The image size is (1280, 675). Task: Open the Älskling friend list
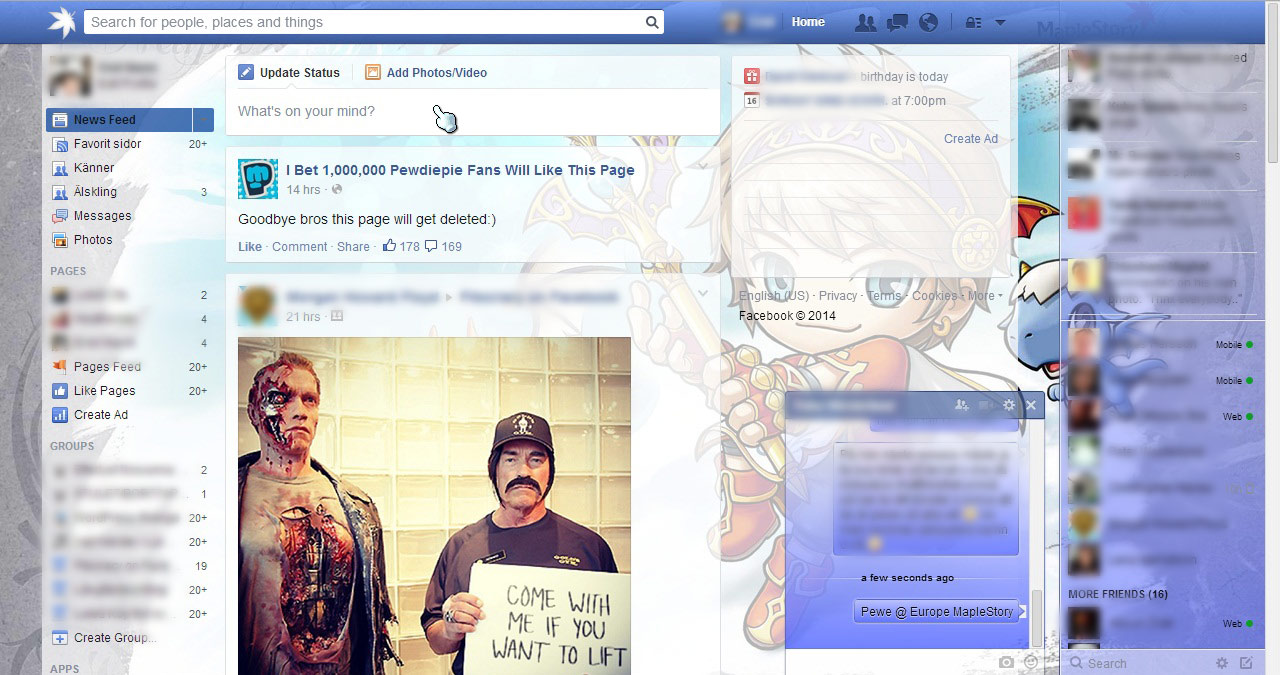tap(95, 192)
